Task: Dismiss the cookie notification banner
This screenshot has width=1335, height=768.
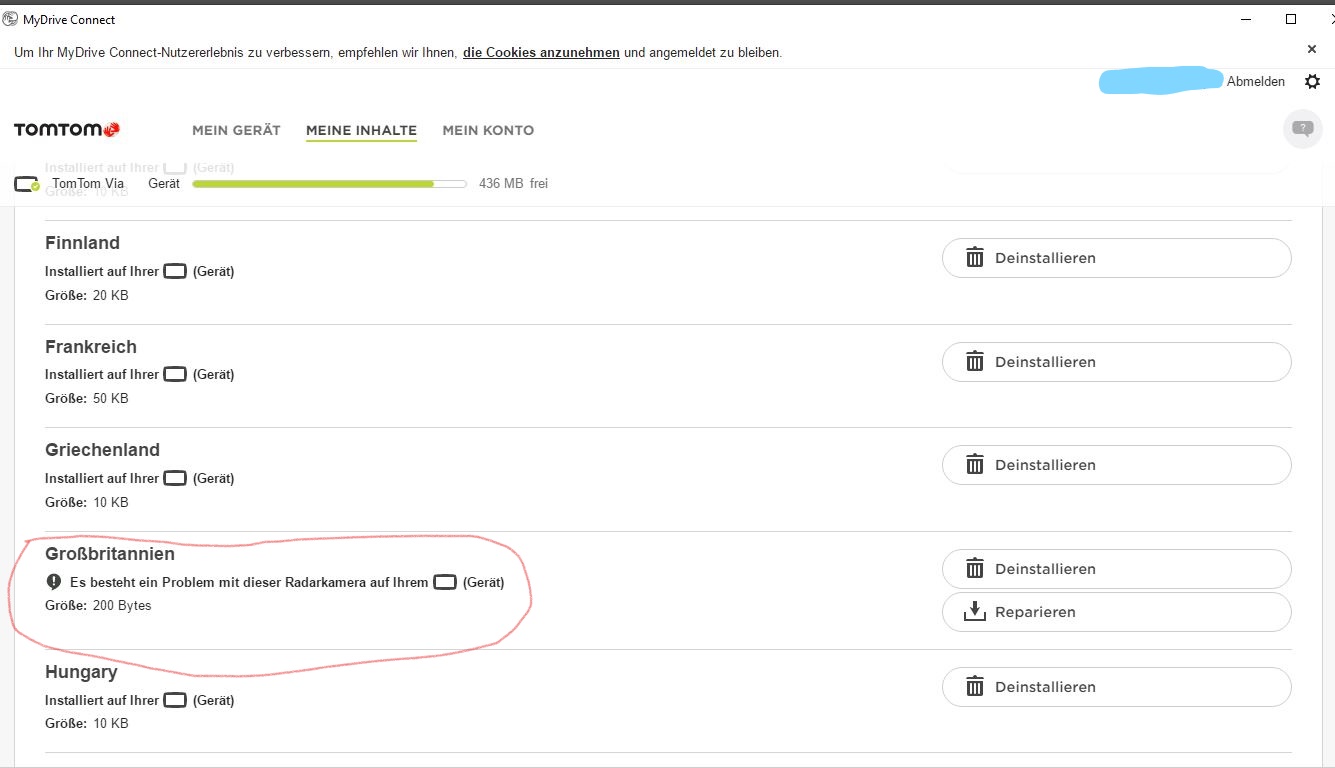Action: pyautogui.click(x=1312, y=49)
